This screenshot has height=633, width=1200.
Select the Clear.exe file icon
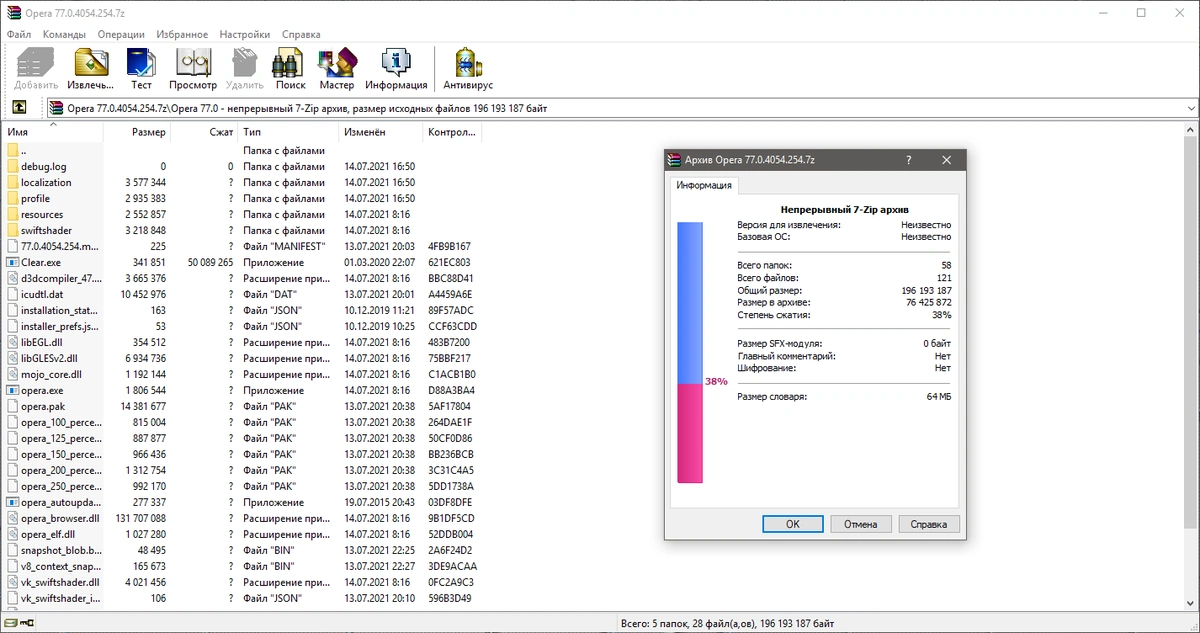(x=12, y=262)
